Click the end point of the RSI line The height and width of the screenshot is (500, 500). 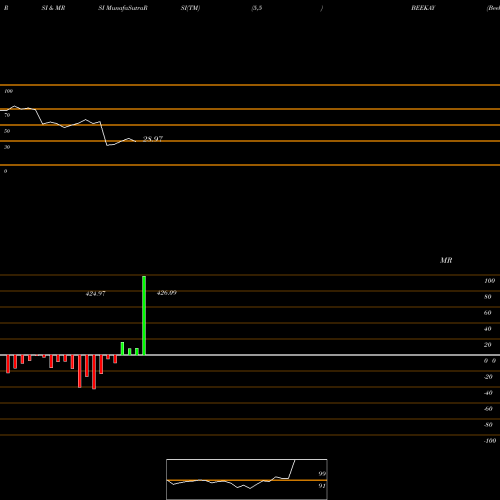coord(135,141)
